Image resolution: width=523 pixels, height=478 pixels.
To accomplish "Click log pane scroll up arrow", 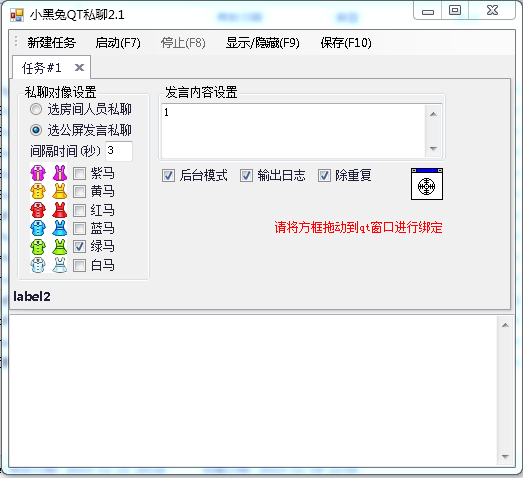I will click(505, 325).
